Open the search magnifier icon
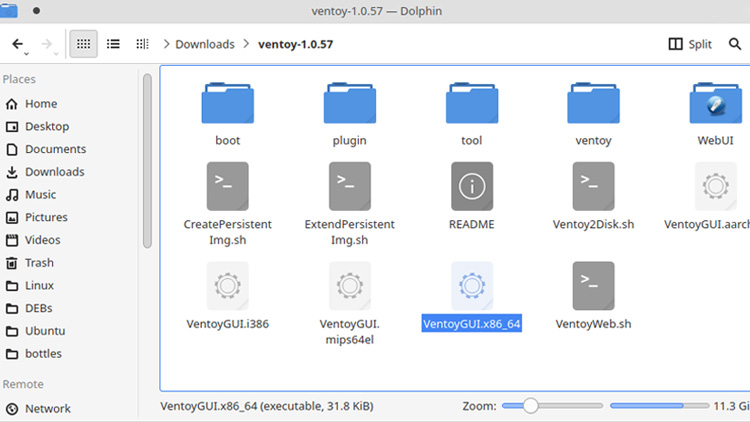Image resolution: width=750 pixels, height=422 pixels. (x=739, y=44)
